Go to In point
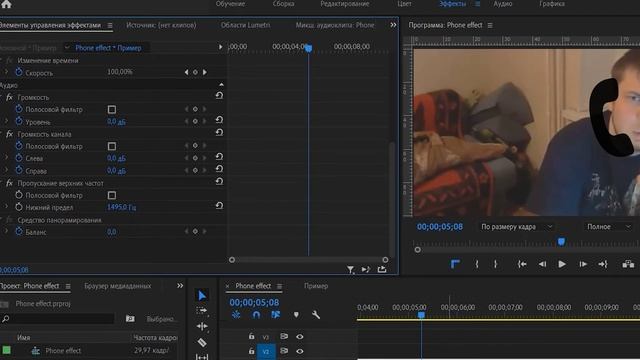The width and height of the screenshot is (640, 360). point(522,264)
